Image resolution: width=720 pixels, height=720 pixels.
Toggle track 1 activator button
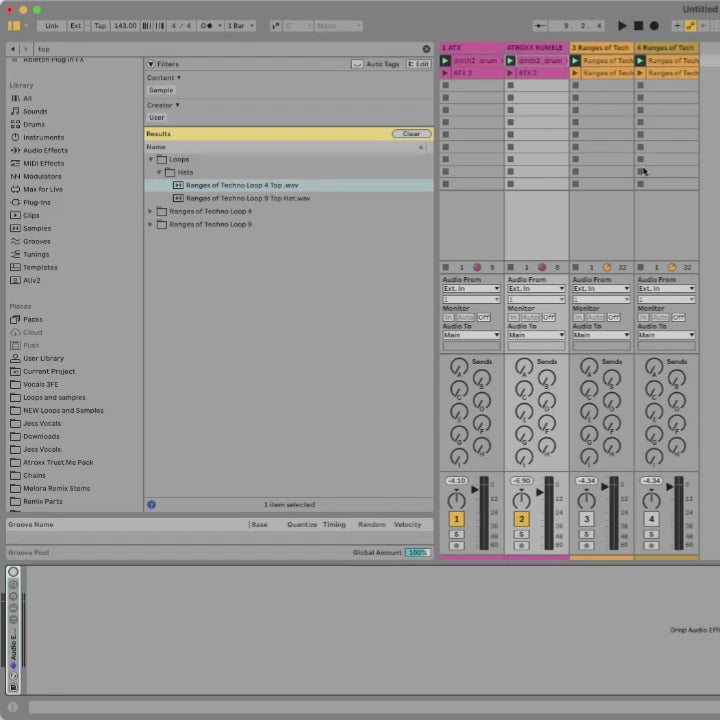[x=457, y=519]
